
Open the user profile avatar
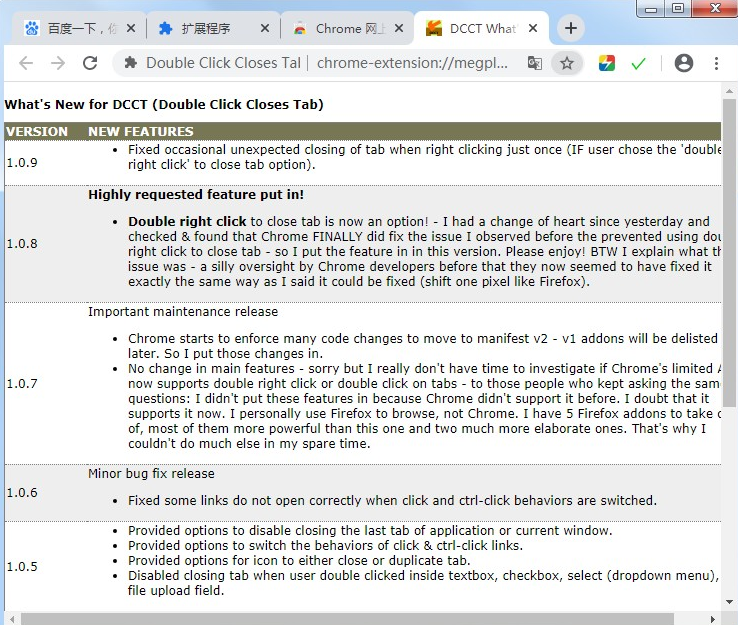pos(683,63)
